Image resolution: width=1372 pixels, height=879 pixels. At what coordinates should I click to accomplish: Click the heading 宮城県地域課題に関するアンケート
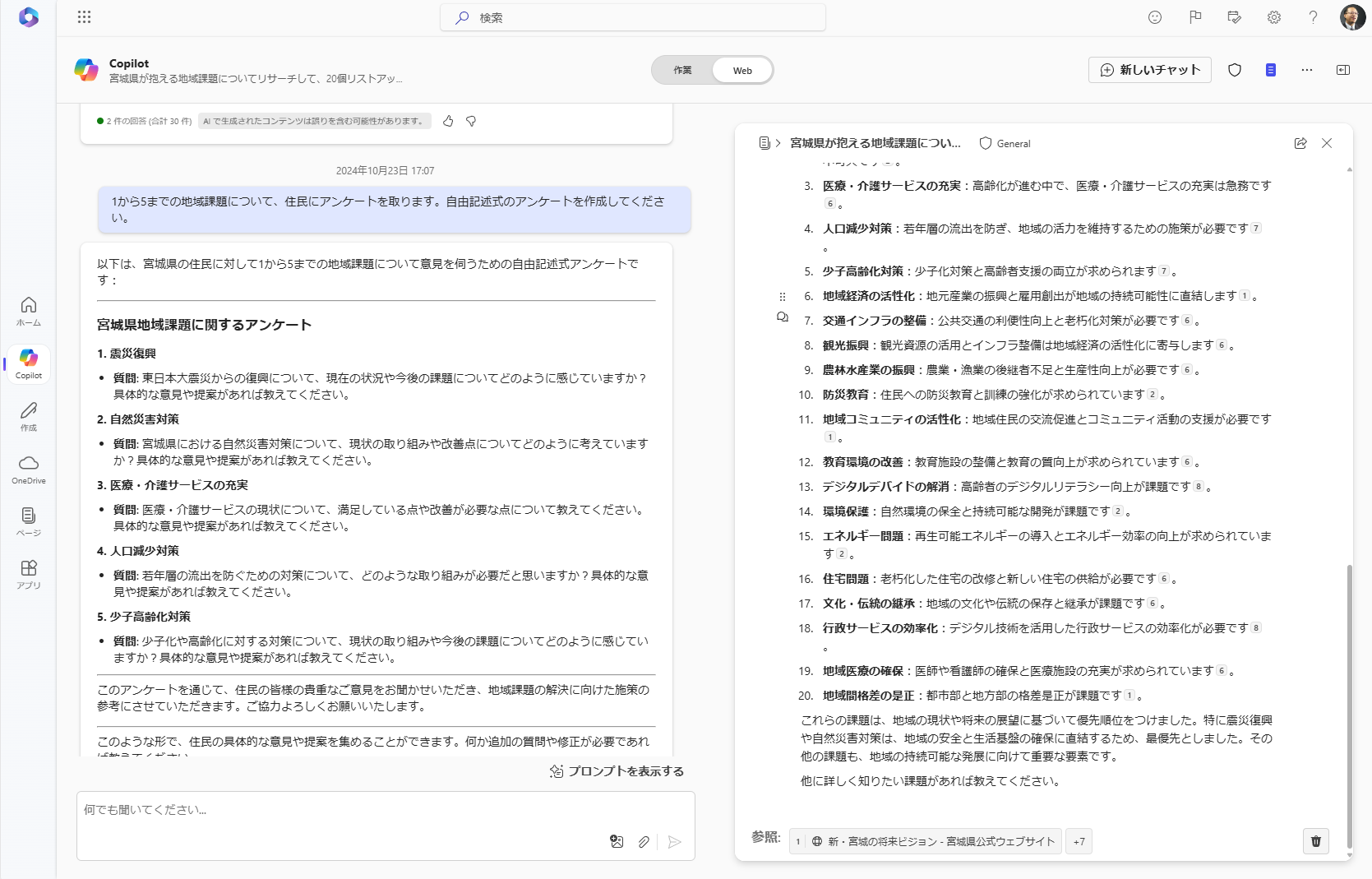[x=204, y=325]
